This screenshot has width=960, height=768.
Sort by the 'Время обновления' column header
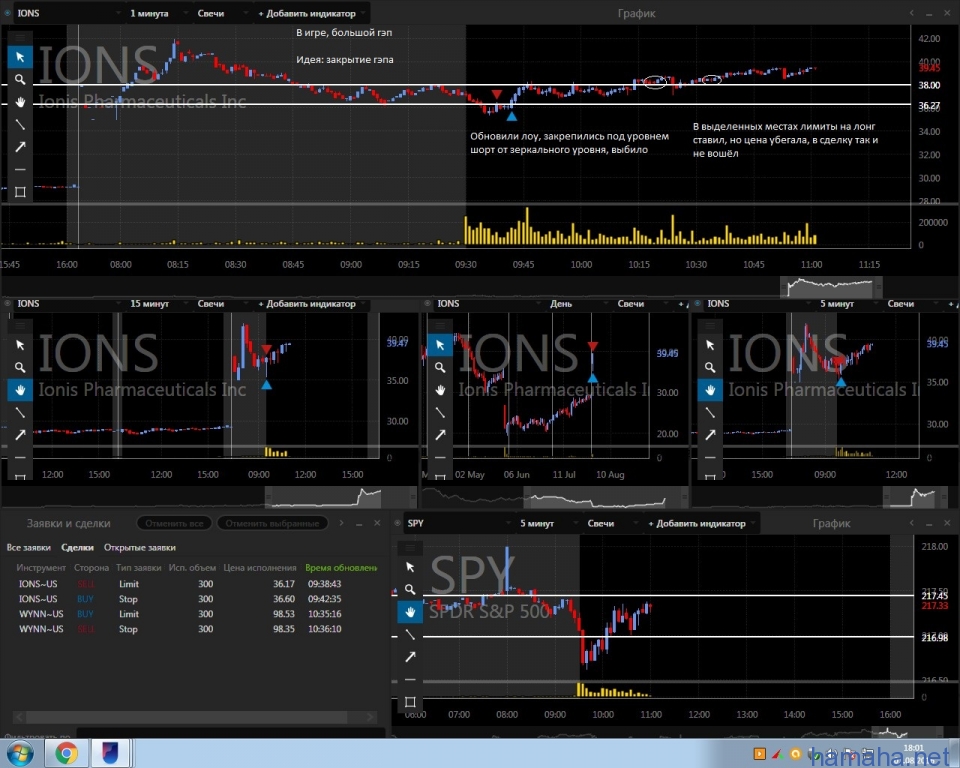click(x=342, y=568)
